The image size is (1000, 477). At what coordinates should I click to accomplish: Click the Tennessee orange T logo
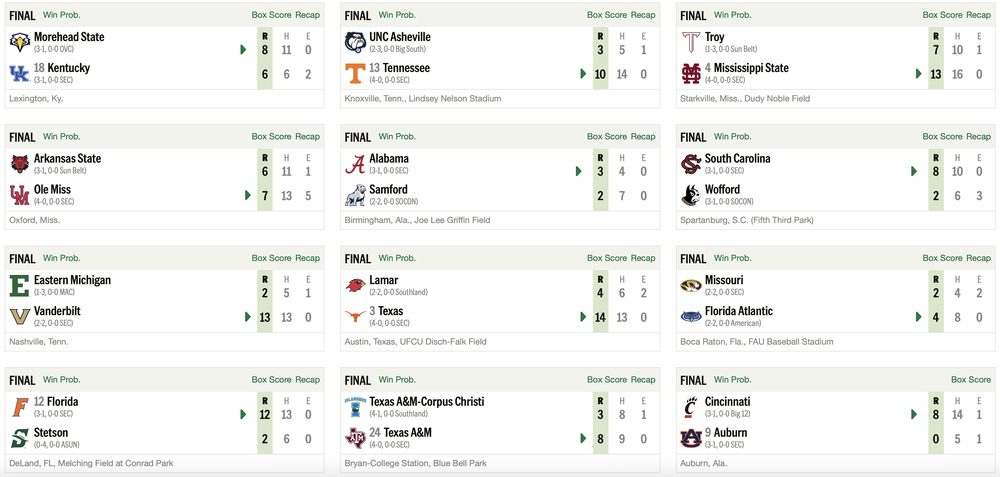(355, 73)
